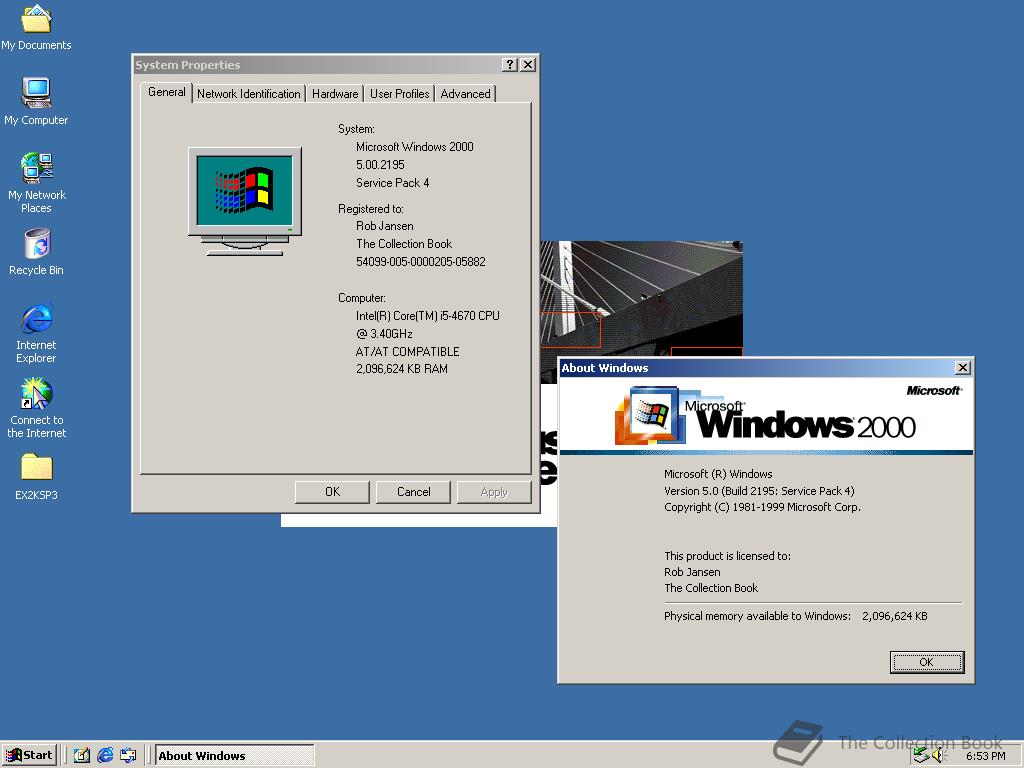Close the System Properties dialog
Image resolution: width=1024 pixels, height=768 pixels.
[x=528, y=65]
